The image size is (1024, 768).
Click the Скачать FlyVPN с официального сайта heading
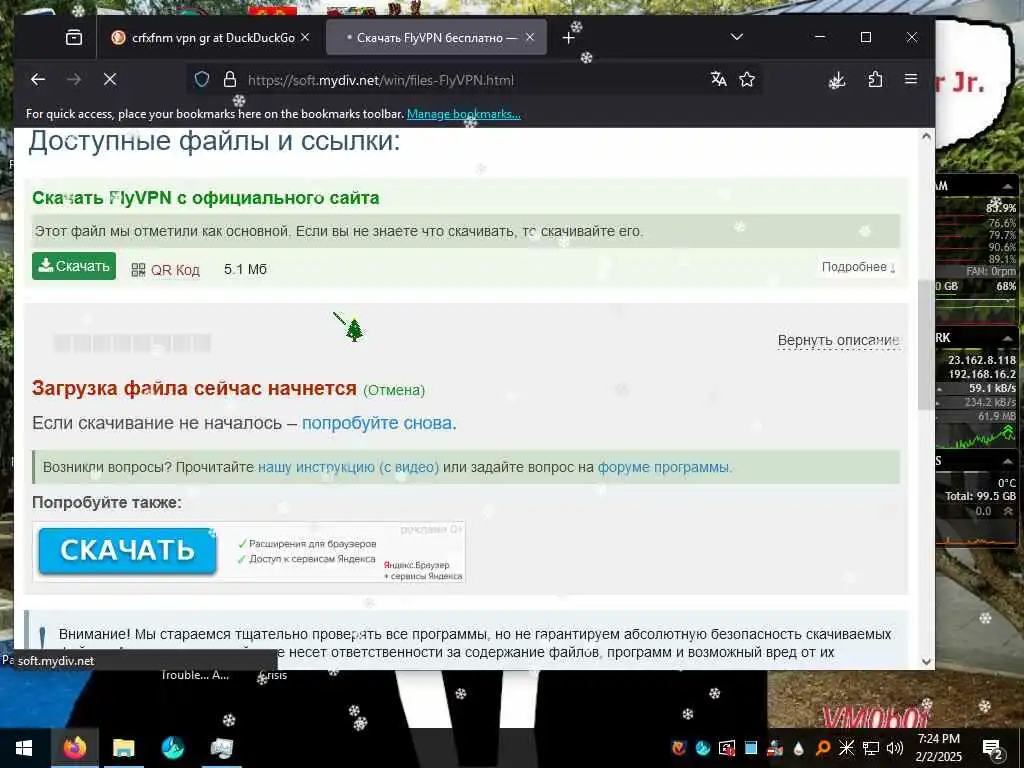[206, 197]
